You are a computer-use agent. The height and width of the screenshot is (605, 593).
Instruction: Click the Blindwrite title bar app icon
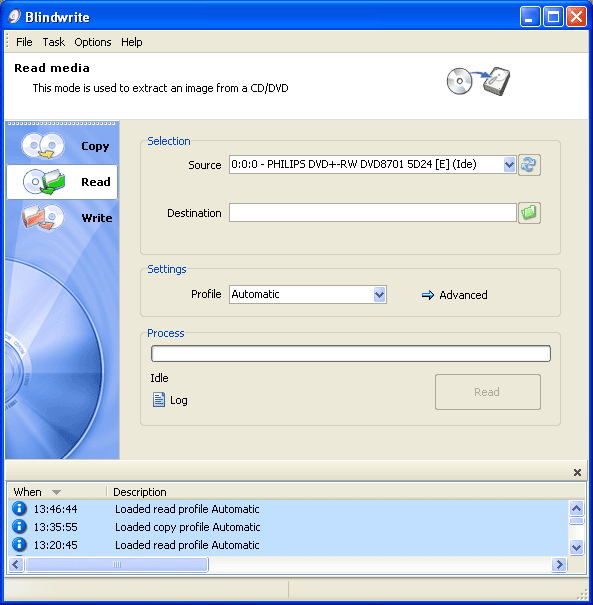tap(14, 17)
